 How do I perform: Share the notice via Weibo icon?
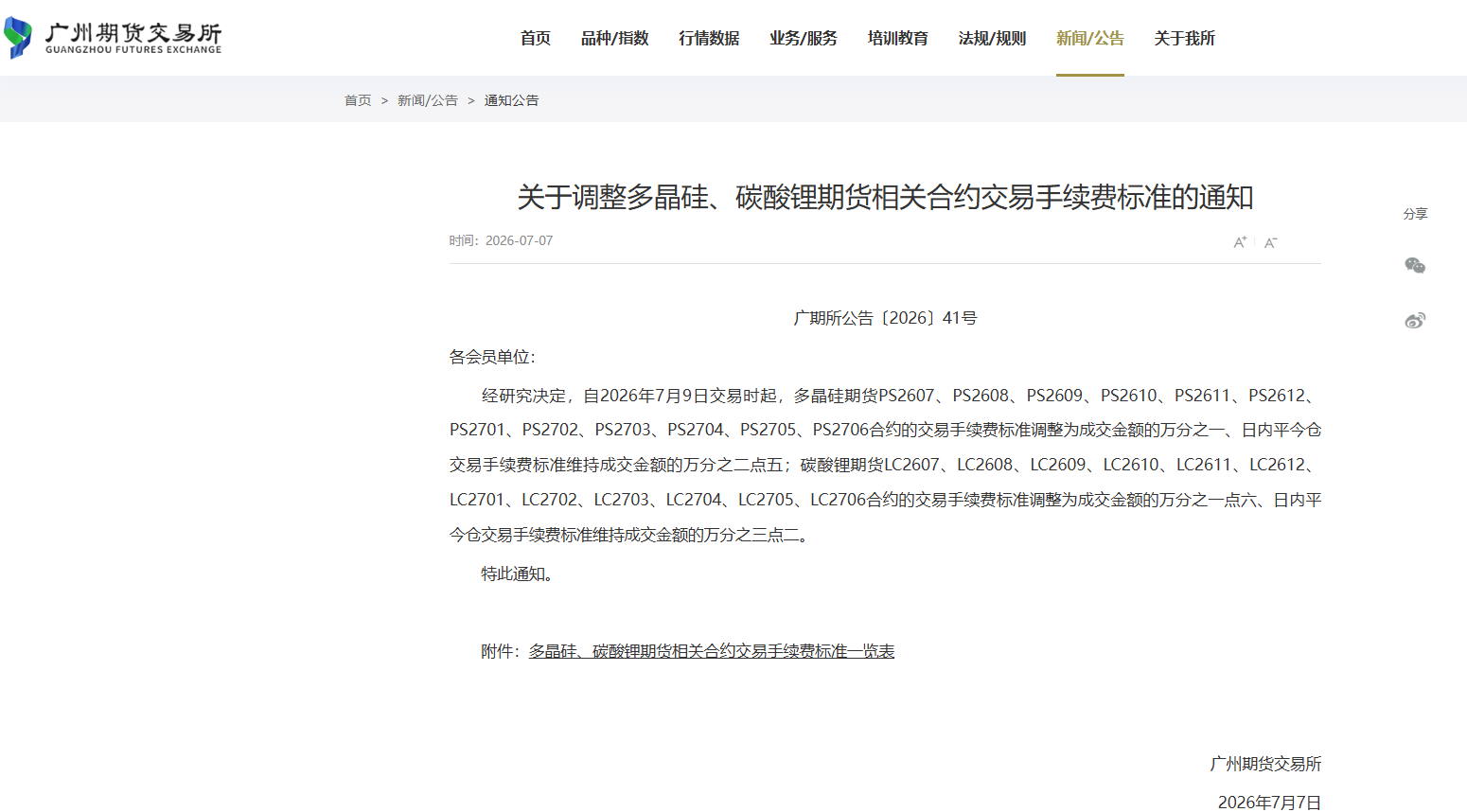(1415, 320)
